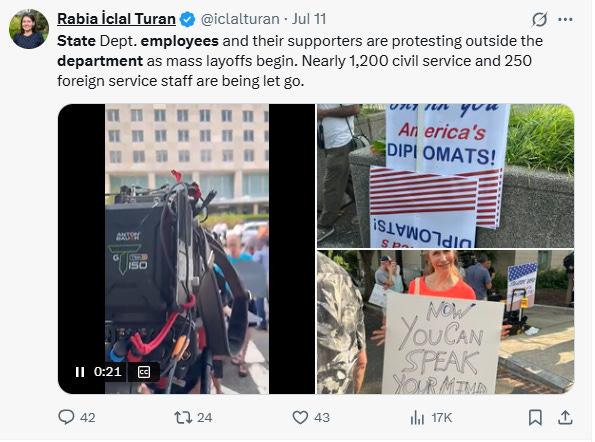Click the blue verified badge
This screenshot has width=595, height=442.
coord(187,19)
